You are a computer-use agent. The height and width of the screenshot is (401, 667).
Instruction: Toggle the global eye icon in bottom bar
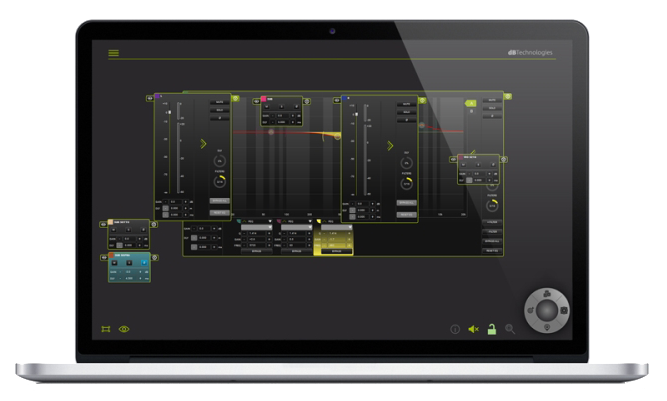(x=124, y=329)
